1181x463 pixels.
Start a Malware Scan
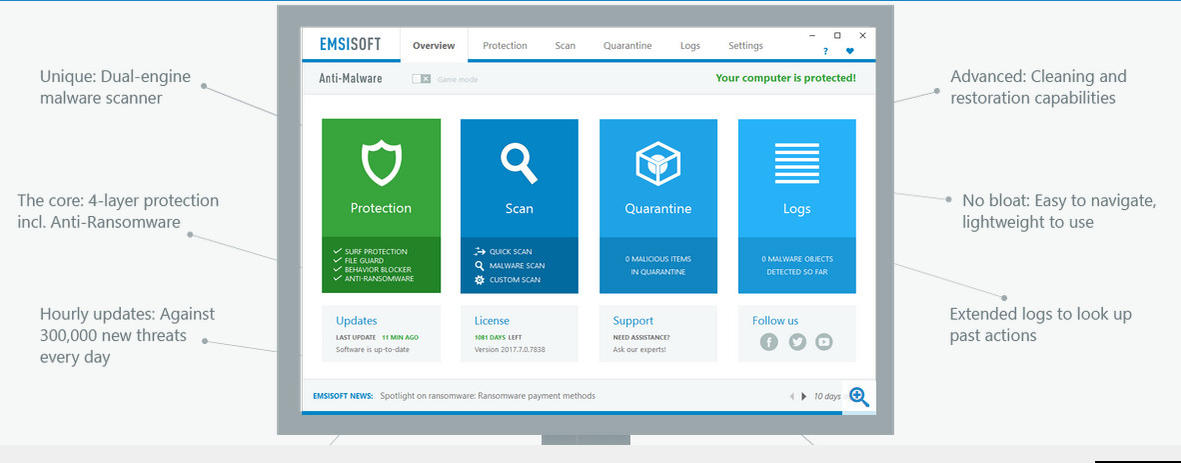(x=516, y=266)
